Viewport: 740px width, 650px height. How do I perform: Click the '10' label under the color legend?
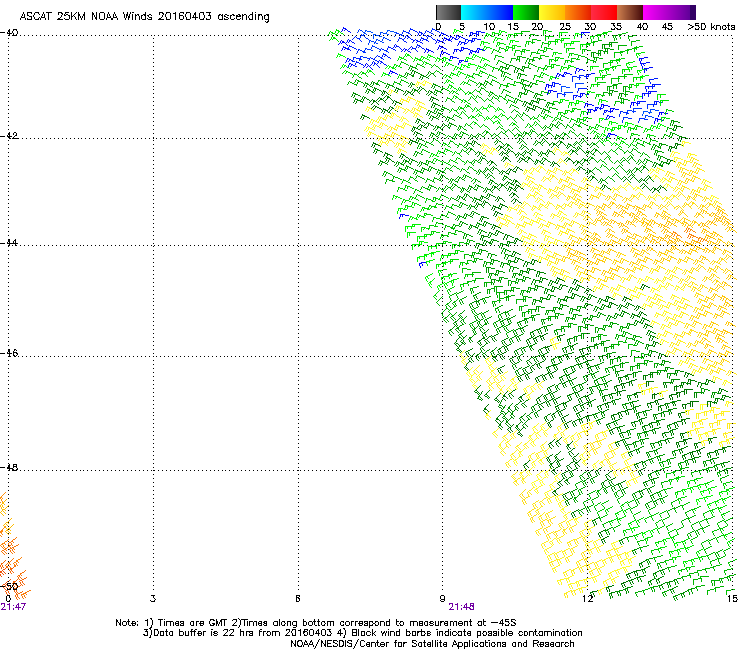coord(489,27)
